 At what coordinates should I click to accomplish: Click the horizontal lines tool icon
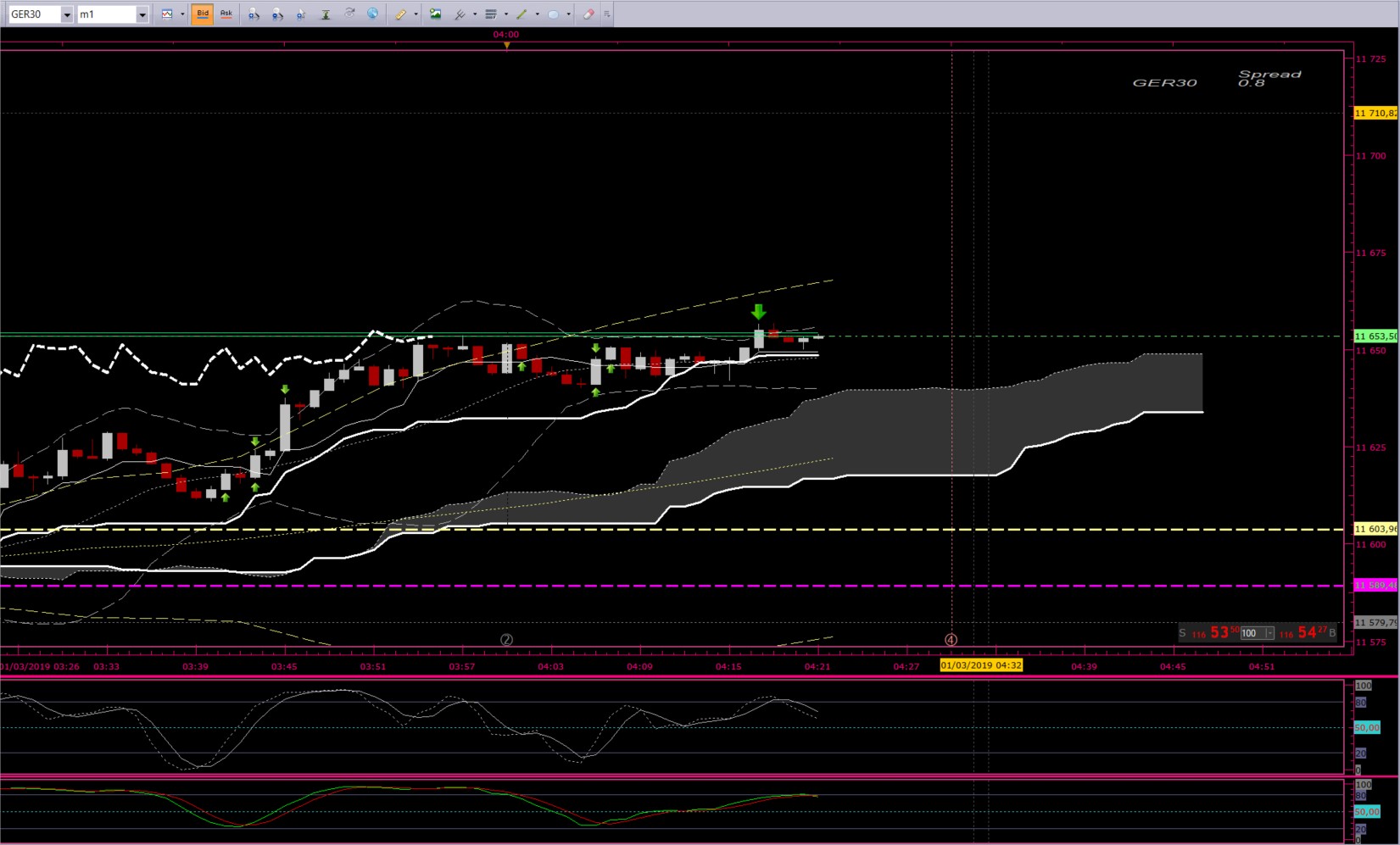tap(491, 14)
